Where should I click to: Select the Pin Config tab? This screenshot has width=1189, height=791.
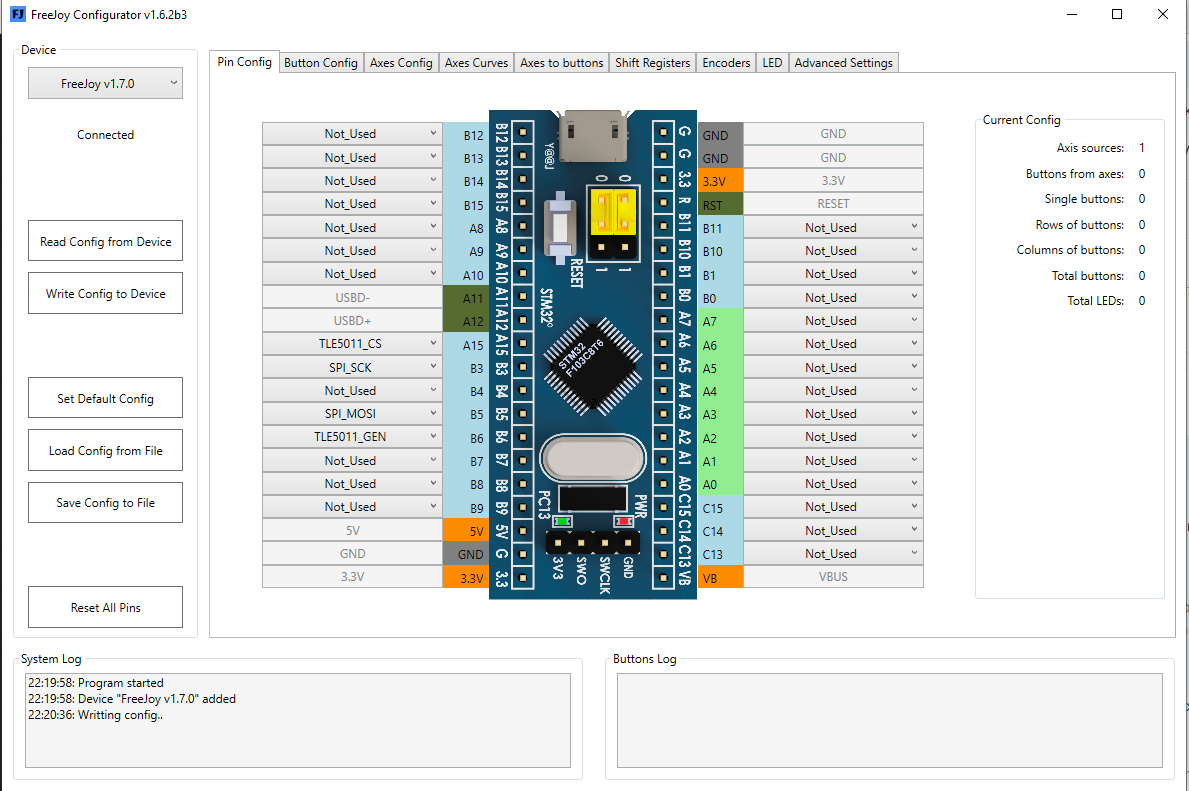244,62
